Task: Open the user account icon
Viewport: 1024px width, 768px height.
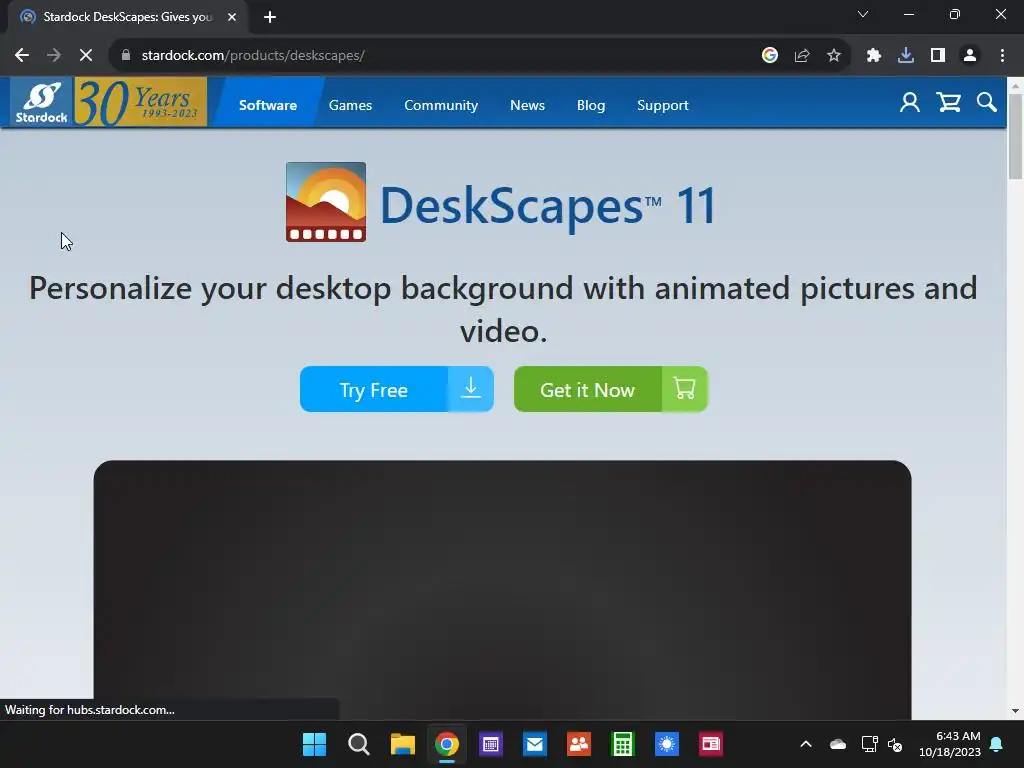Action: click(910, 103)
